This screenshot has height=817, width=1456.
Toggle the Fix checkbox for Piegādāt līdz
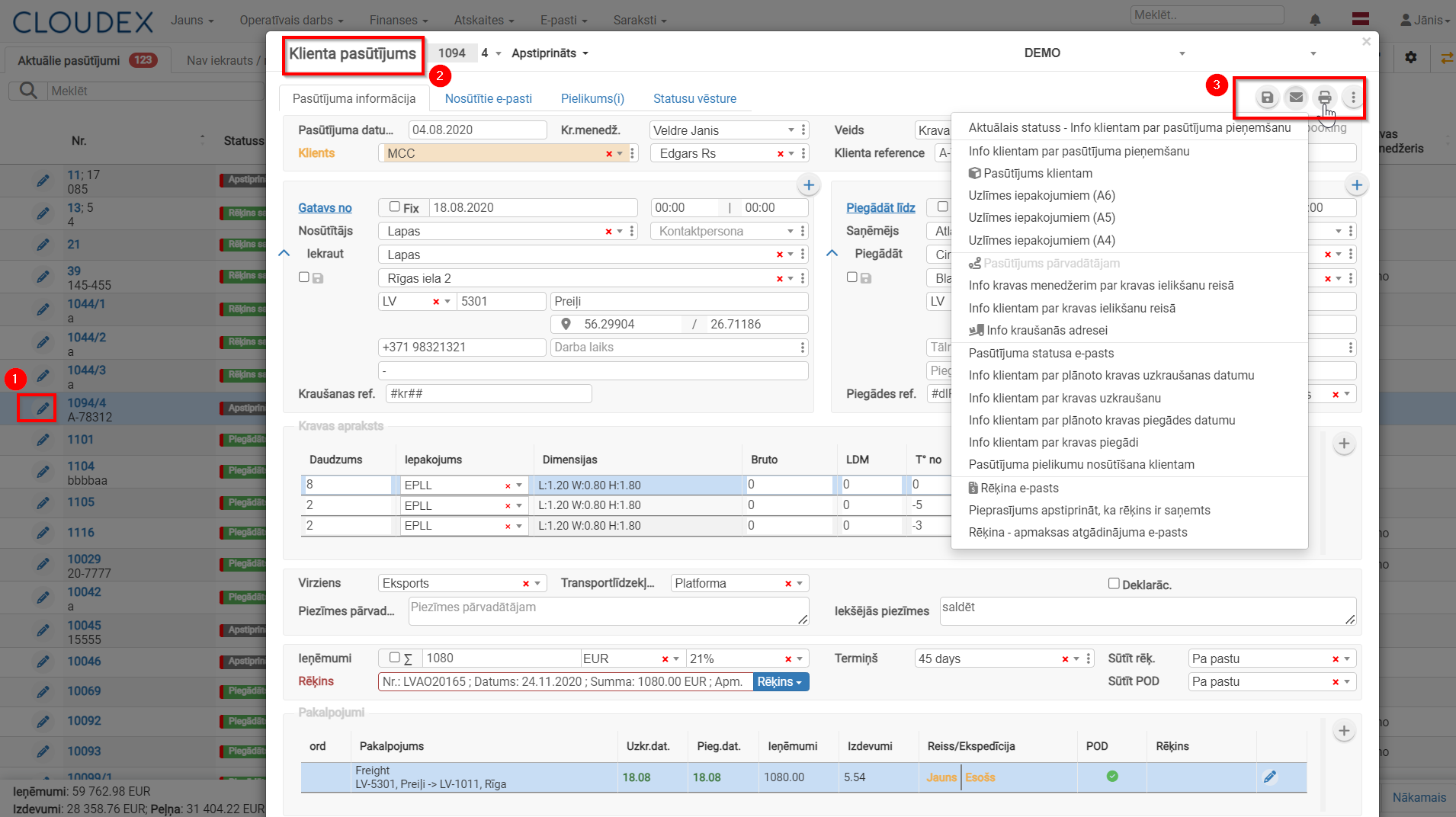point(943,207)
